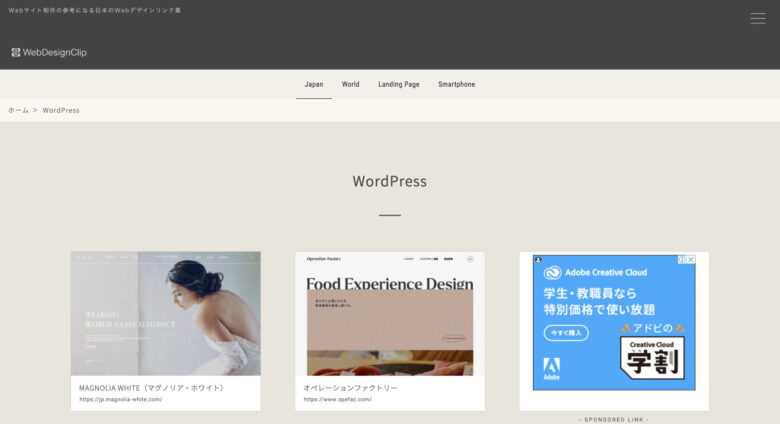Click the small round icon at ad top-left
The height and width of the screenshot is (424, 780).
[538, 260]
